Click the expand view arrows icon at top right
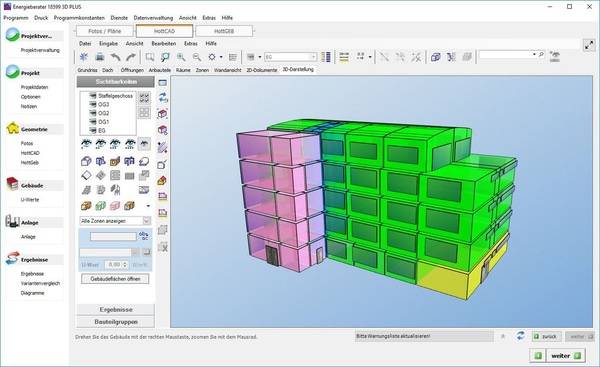Viewport: 600px width, 367px height. click(589, 45)
